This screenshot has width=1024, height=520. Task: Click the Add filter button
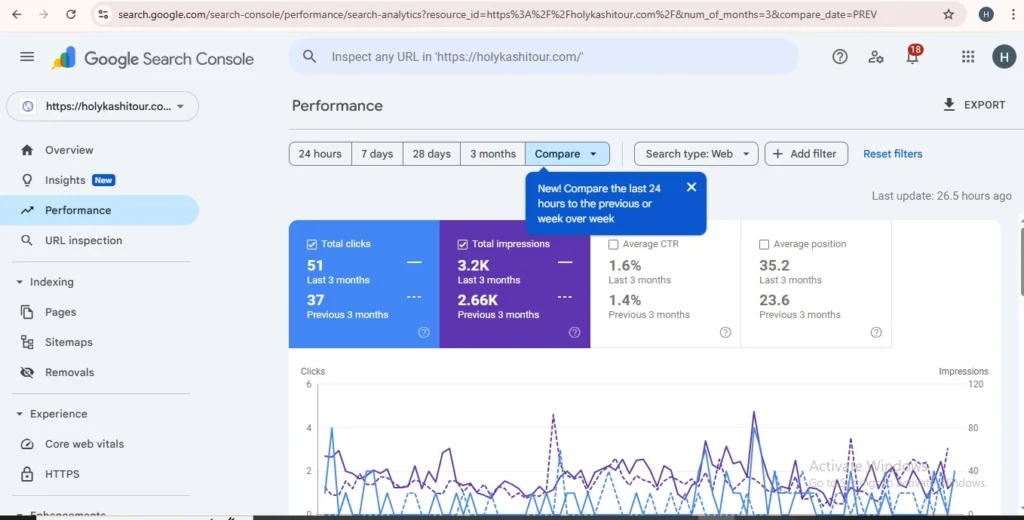click(x=806, y=154)
